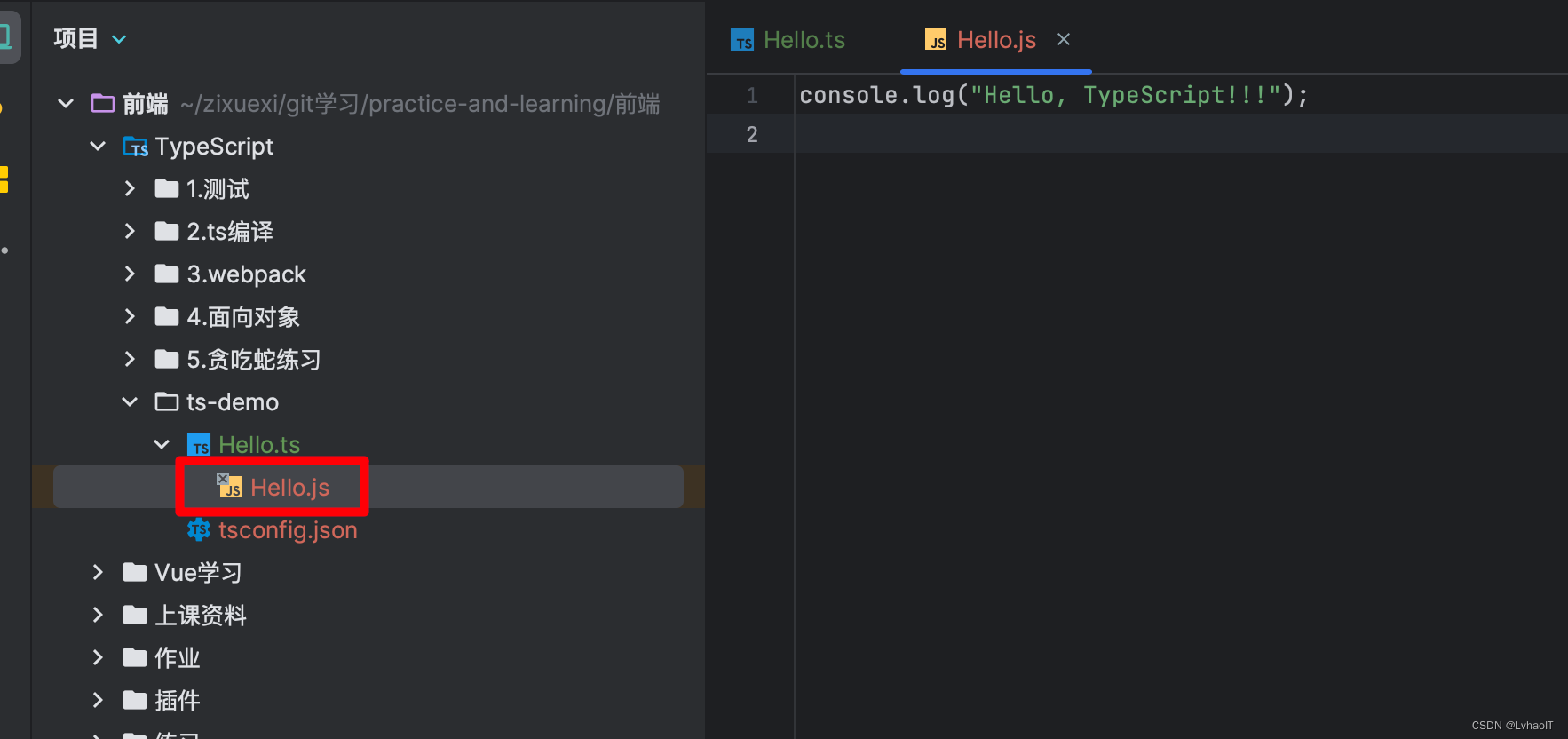Select 4.面向对象 in the project tree
Viewport: 1568px width, 739px height.
[243, 316]
